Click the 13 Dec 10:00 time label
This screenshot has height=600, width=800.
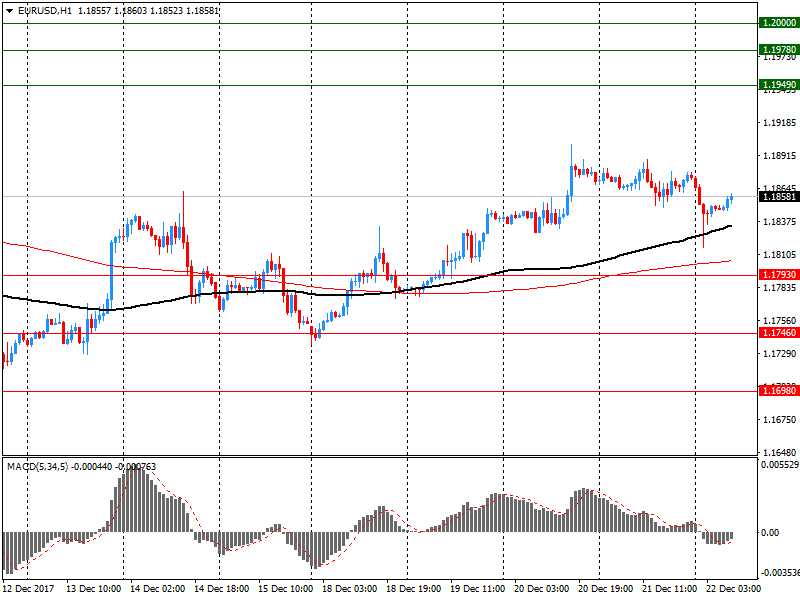coord(93,588)
